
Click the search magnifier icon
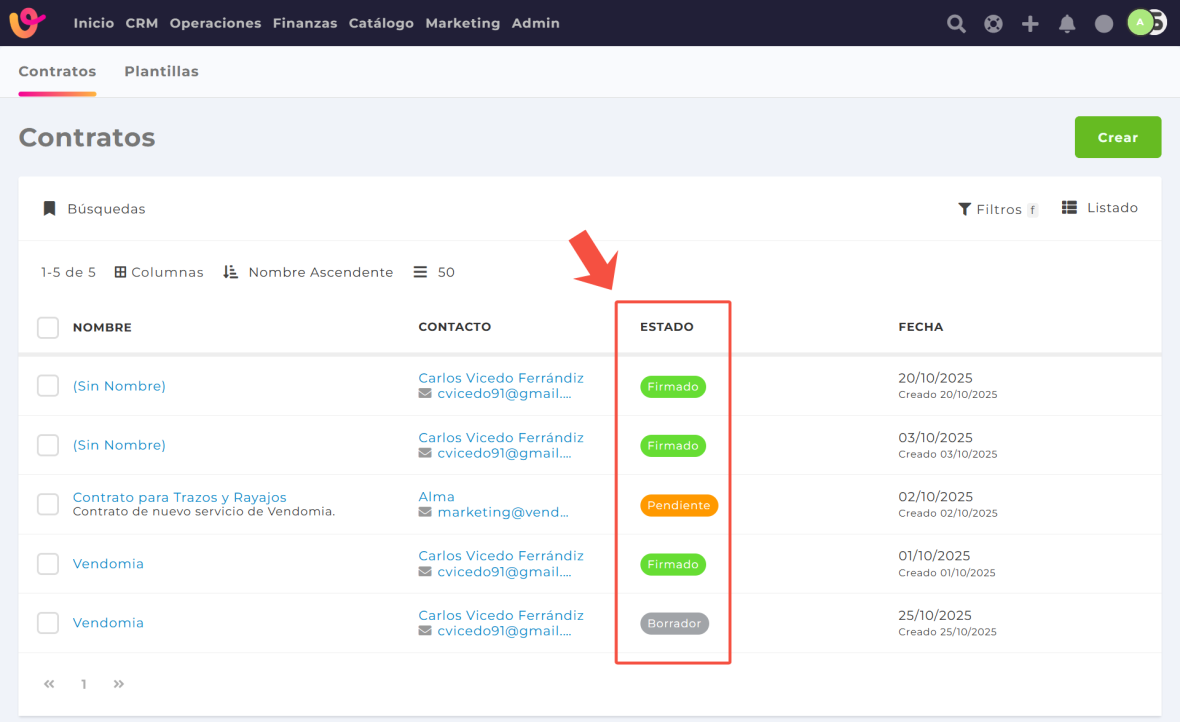point(956,24)
